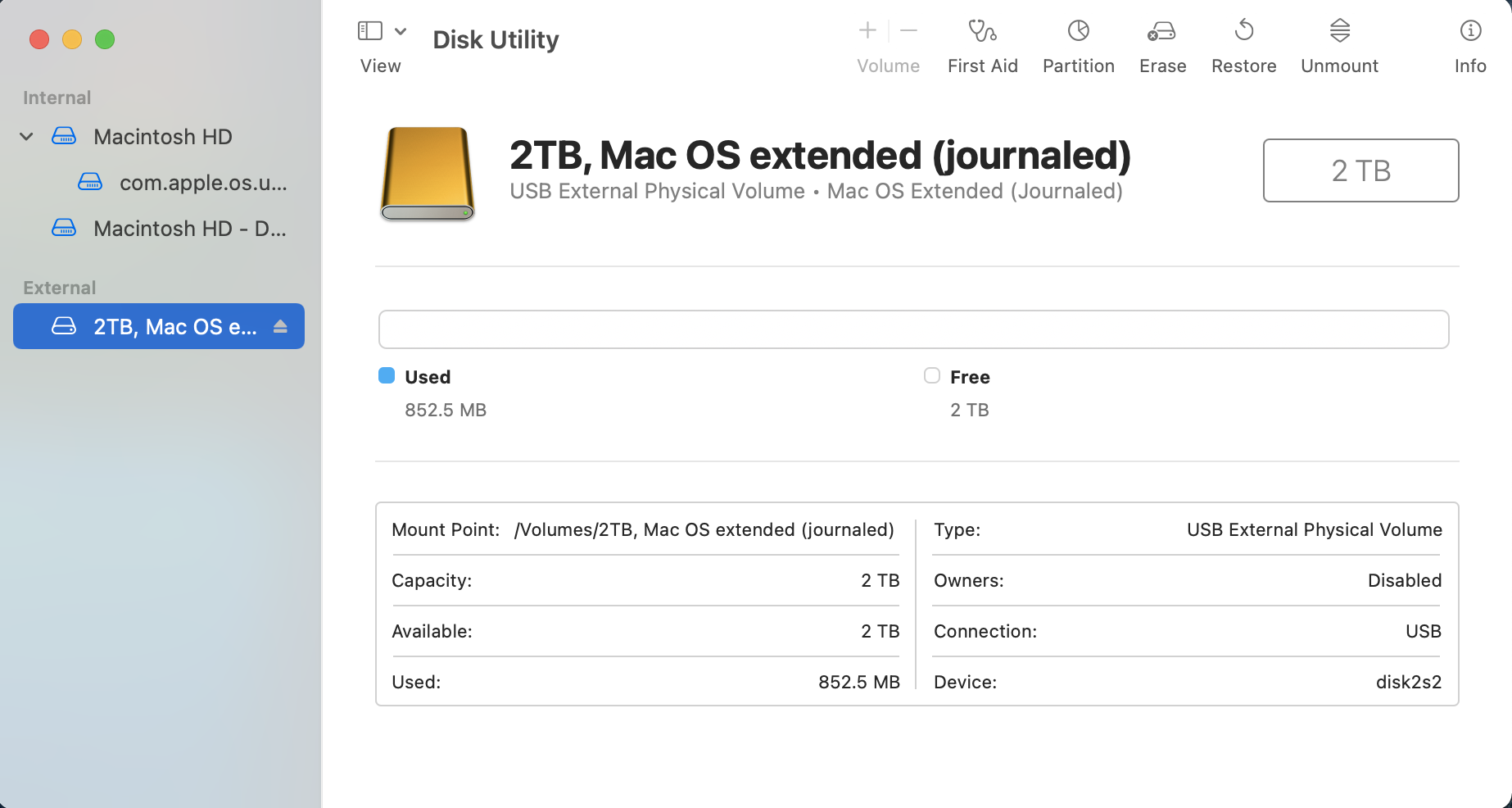Show Info for the selected disk
Screen dimensions: 1512x808
(1470, 32)
